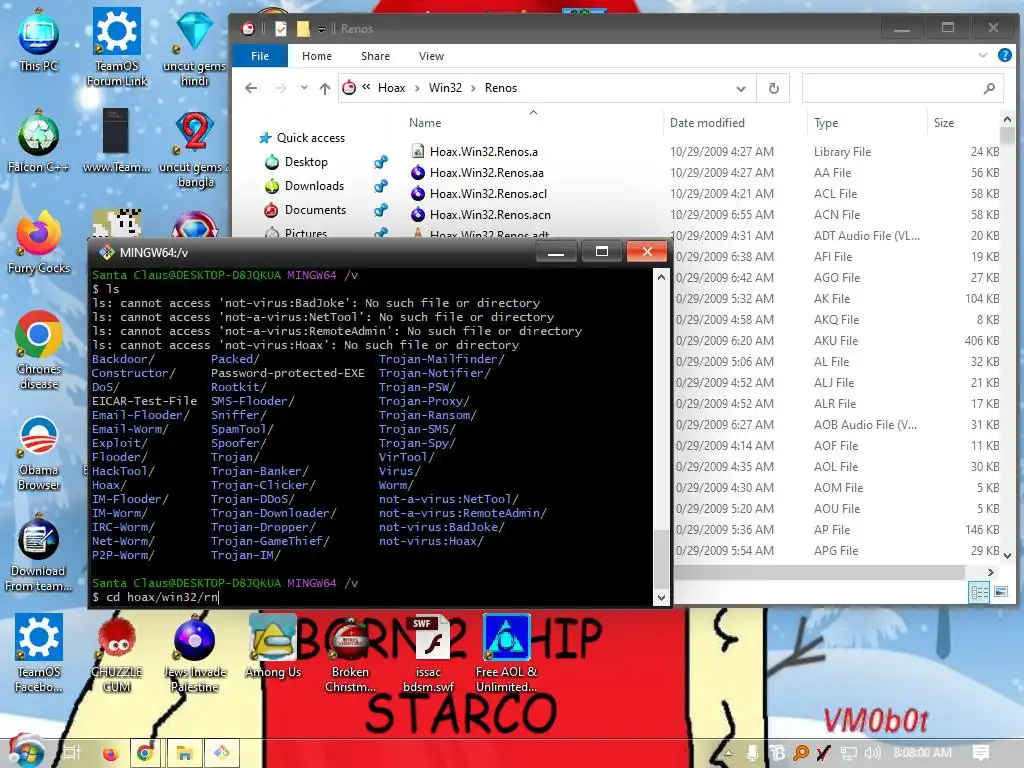
Task: Sort files by Date modified column
Action: click(707, 123)
